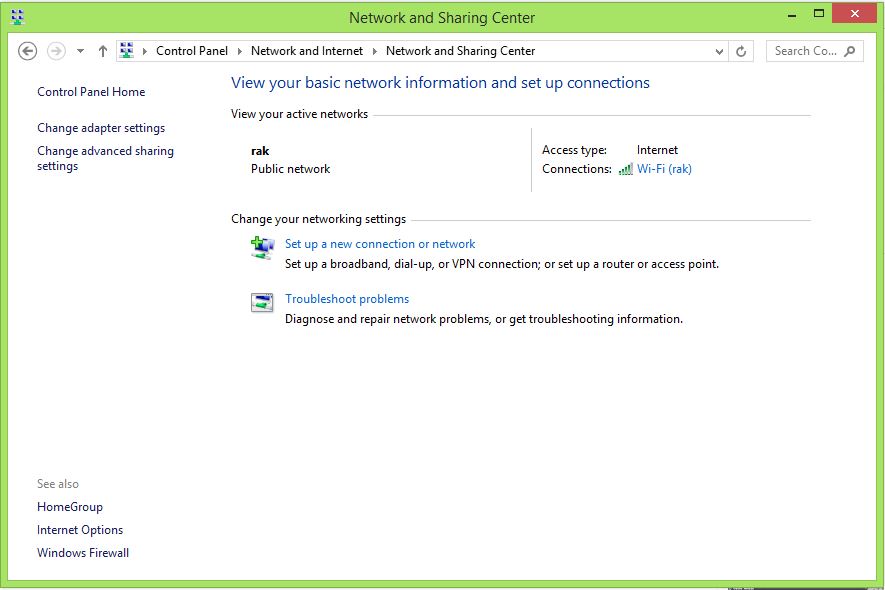Click 'Set up a broadband, dial-up' description

(x=502, y=264)
